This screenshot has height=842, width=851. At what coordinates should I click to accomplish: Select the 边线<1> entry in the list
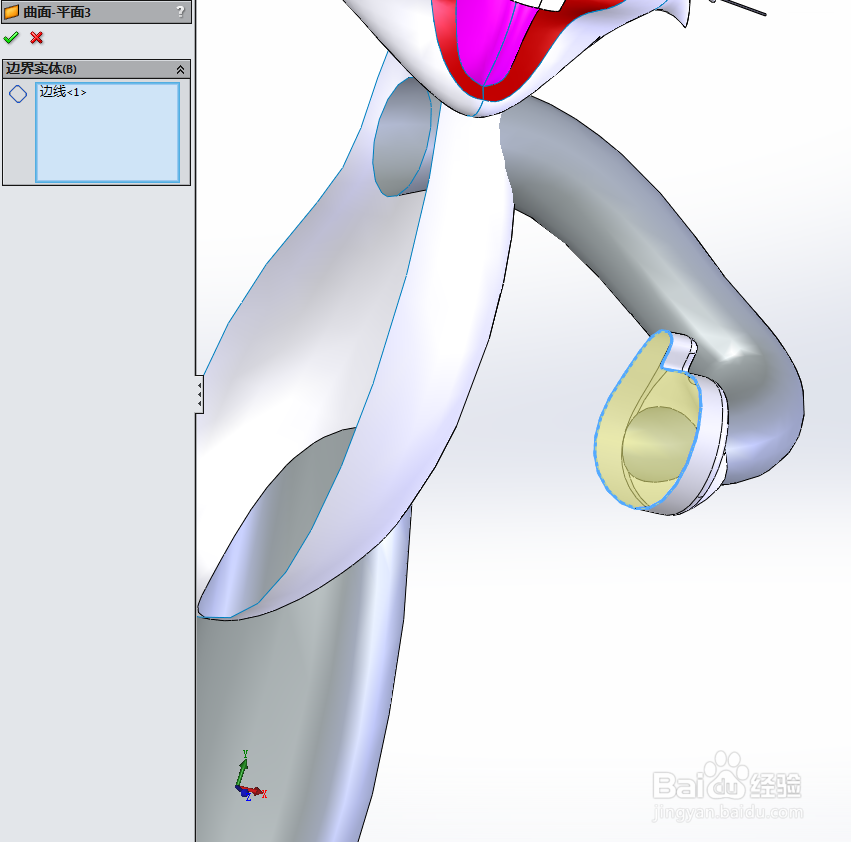(63, 92)
